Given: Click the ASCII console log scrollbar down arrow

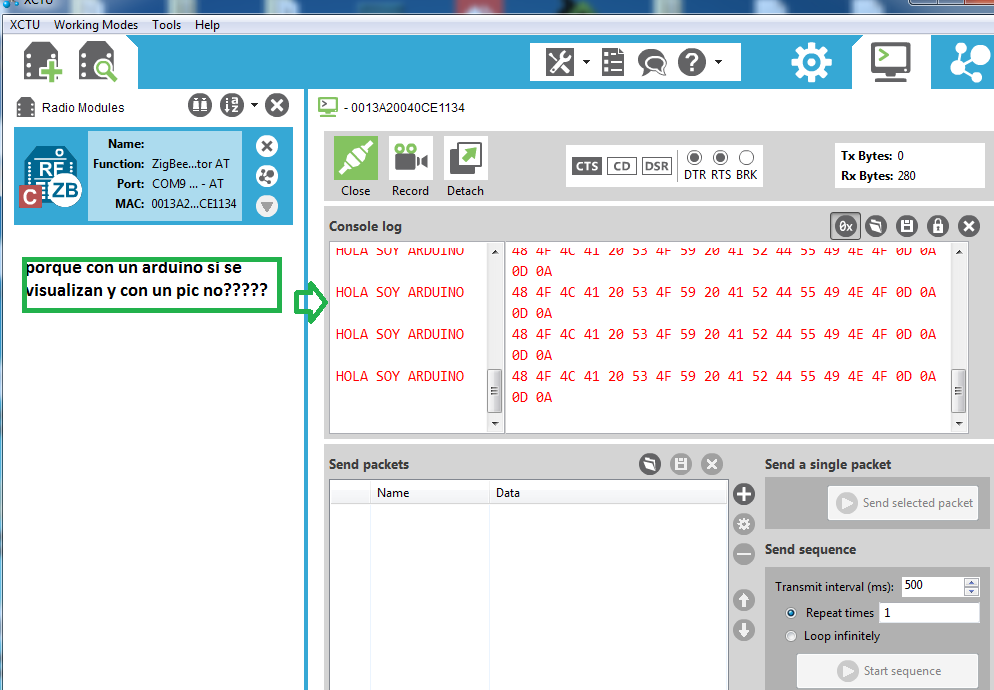Looking at the screenshot, I should pyautogui.click(x=495, y=424).
